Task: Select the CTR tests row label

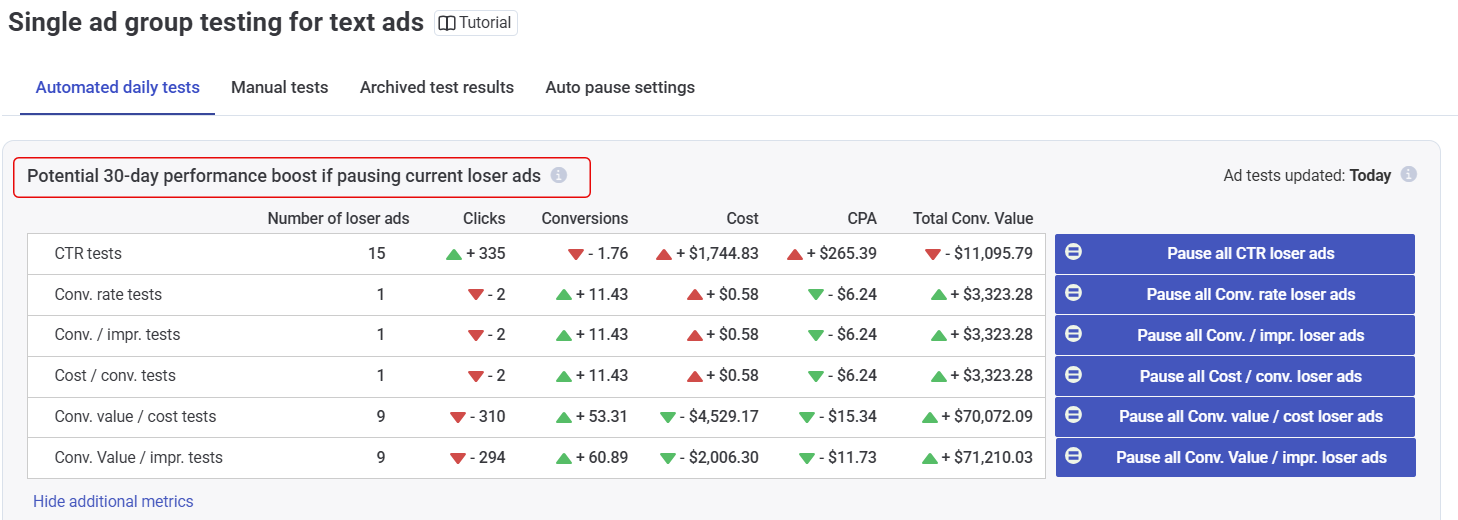Action: click(x=88, y=254)
